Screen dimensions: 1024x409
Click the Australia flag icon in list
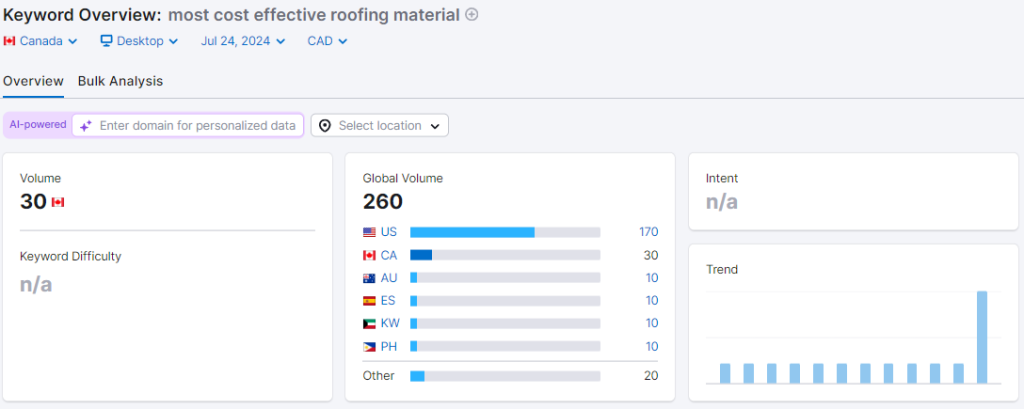(369, 278)
